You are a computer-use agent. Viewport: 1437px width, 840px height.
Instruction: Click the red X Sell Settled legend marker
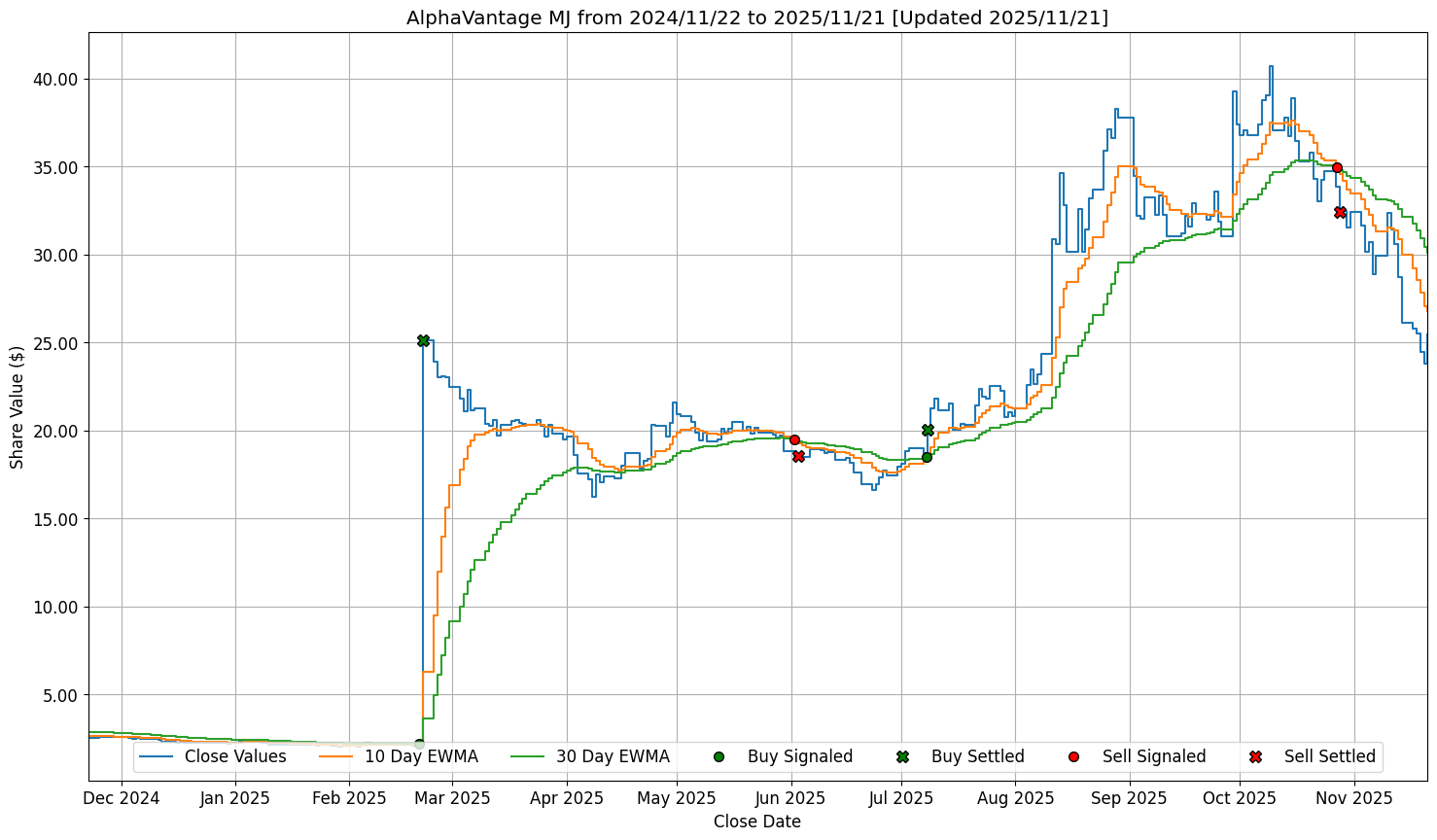tap(1255, 756)
